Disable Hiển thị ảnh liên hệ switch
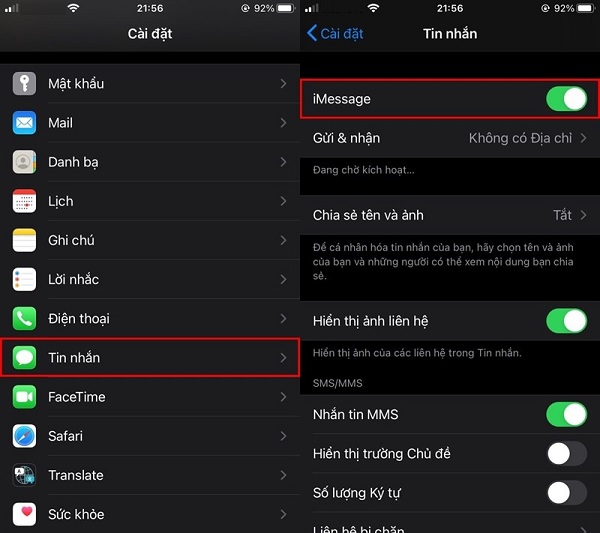Viewport: 600px width, 533px height. click(566, 321)
